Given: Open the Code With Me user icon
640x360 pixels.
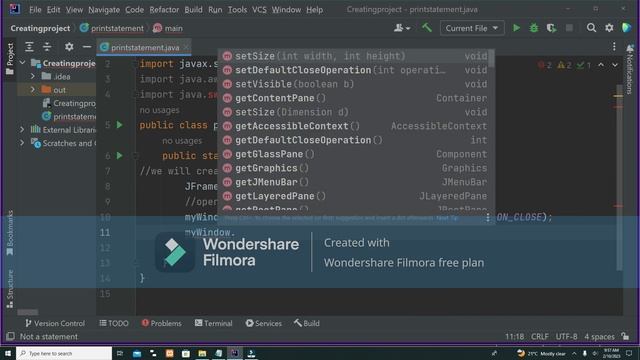Looking at the screenshot, I should tap(402, 28).
